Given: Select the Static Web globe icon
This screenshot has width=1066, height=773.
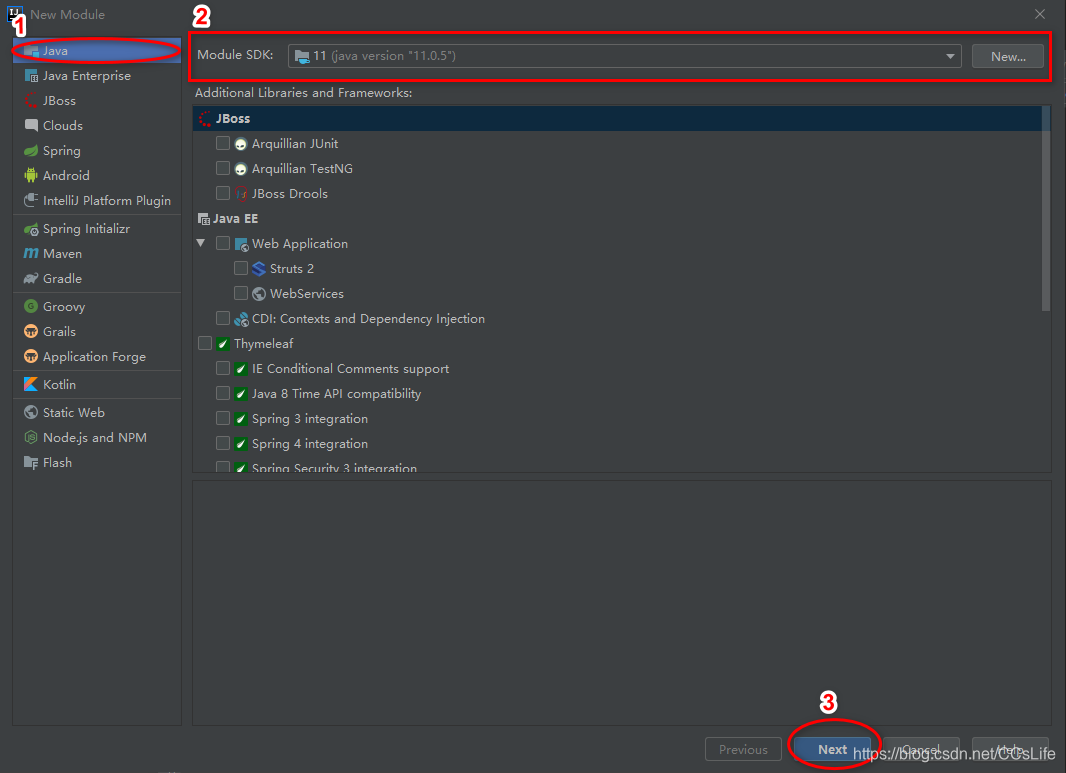Looking at the screenshot, I should tap(31, 413).
